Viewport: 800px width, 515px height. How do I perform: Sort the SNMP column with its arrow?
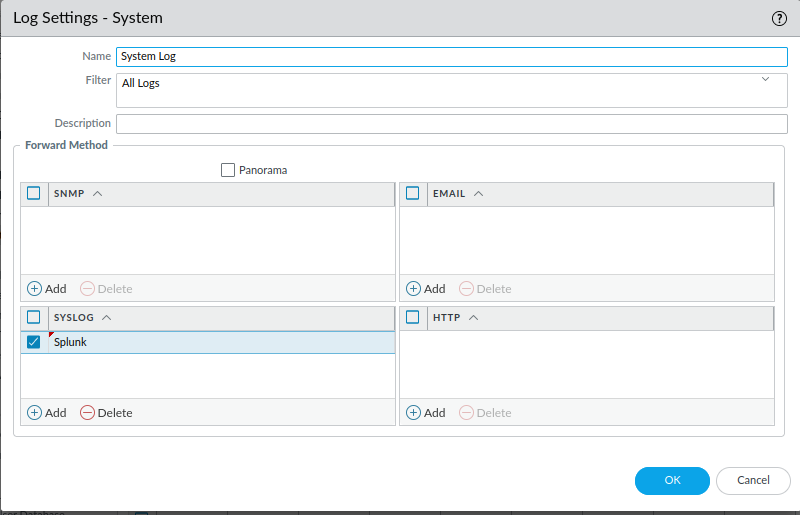tap(97, 193)
